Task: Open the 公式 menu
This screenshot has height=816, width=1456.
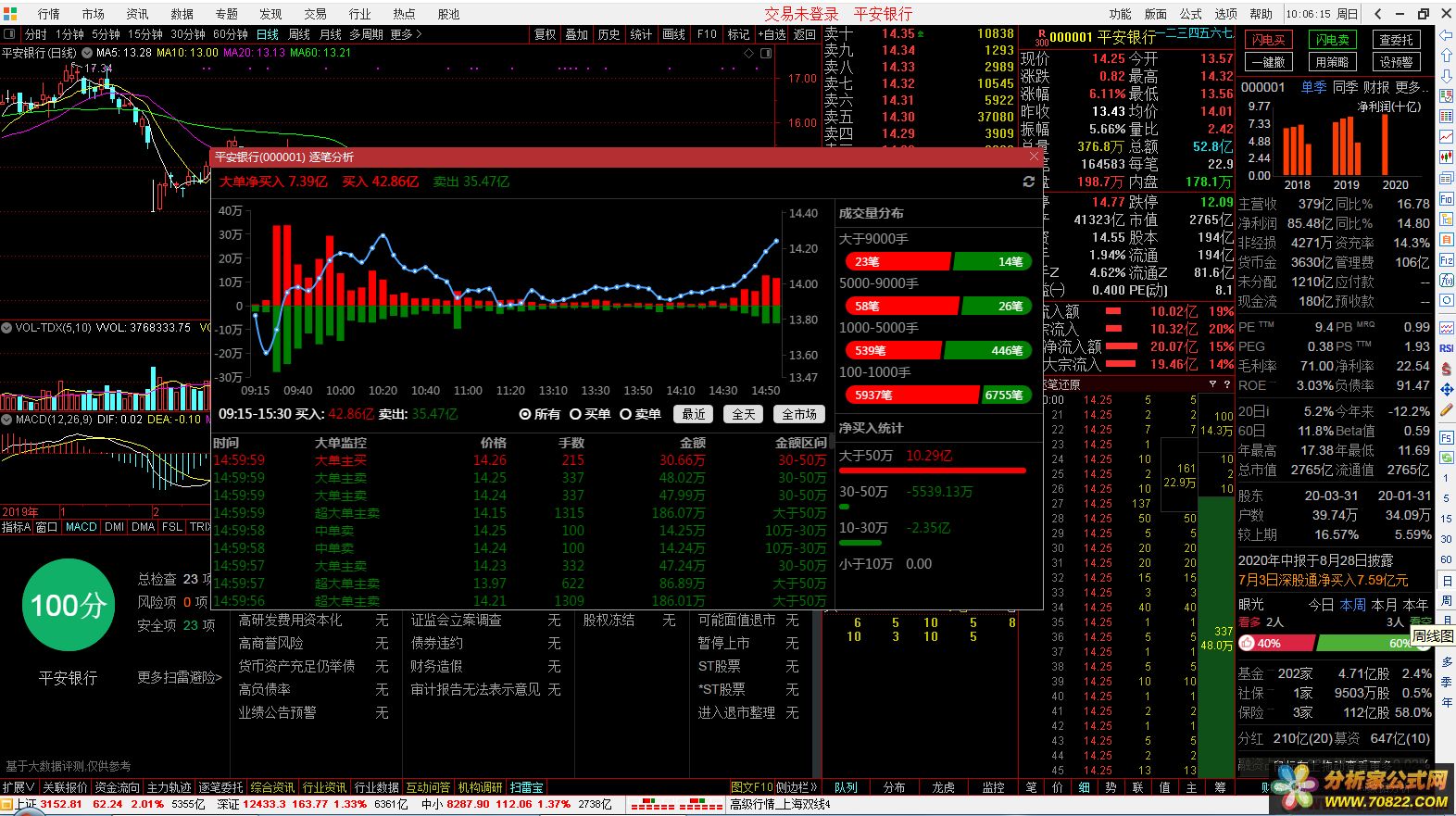Action: coord(1191,14)
